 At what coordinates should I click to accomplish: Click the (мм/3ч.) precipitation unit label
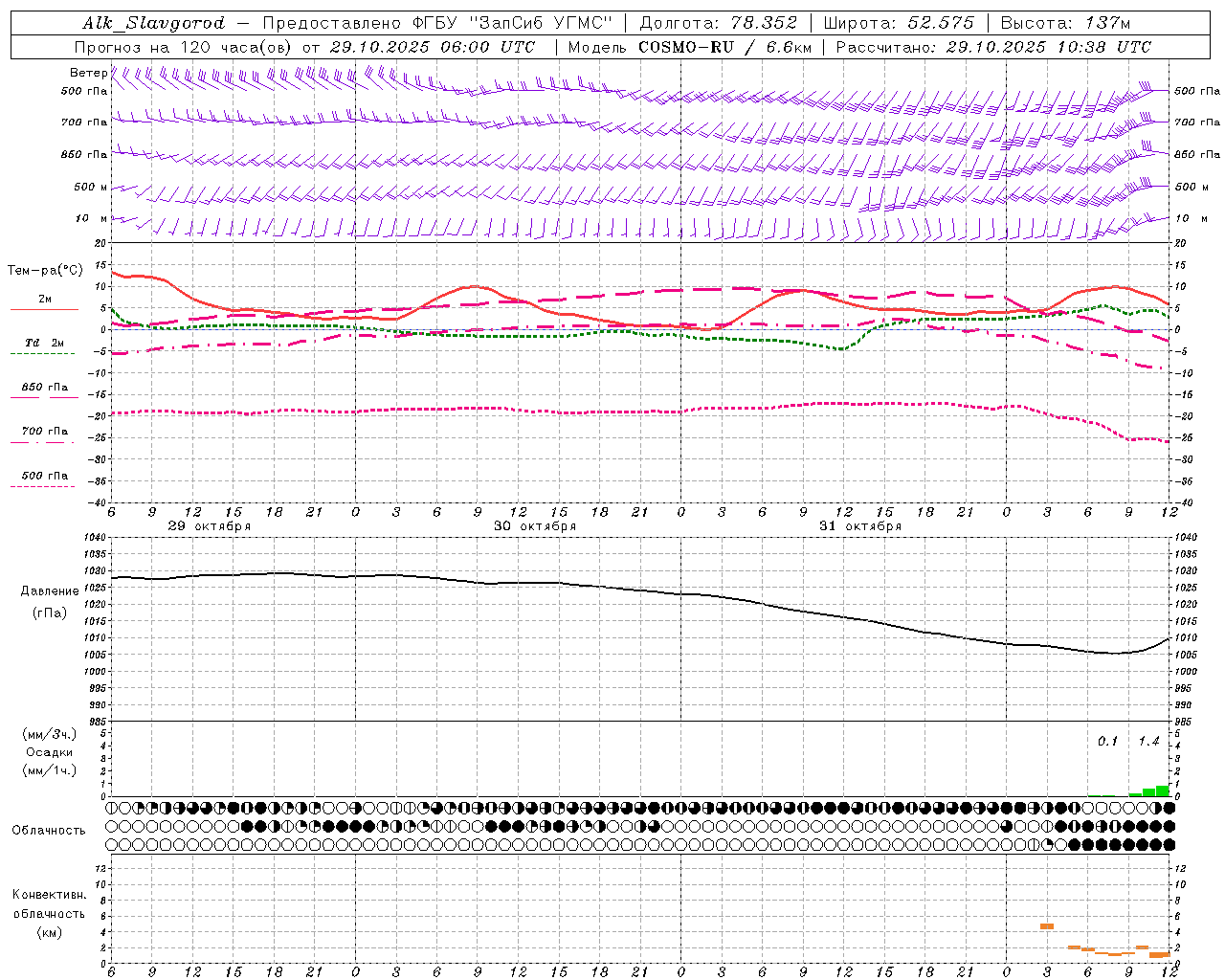point(50,734)
